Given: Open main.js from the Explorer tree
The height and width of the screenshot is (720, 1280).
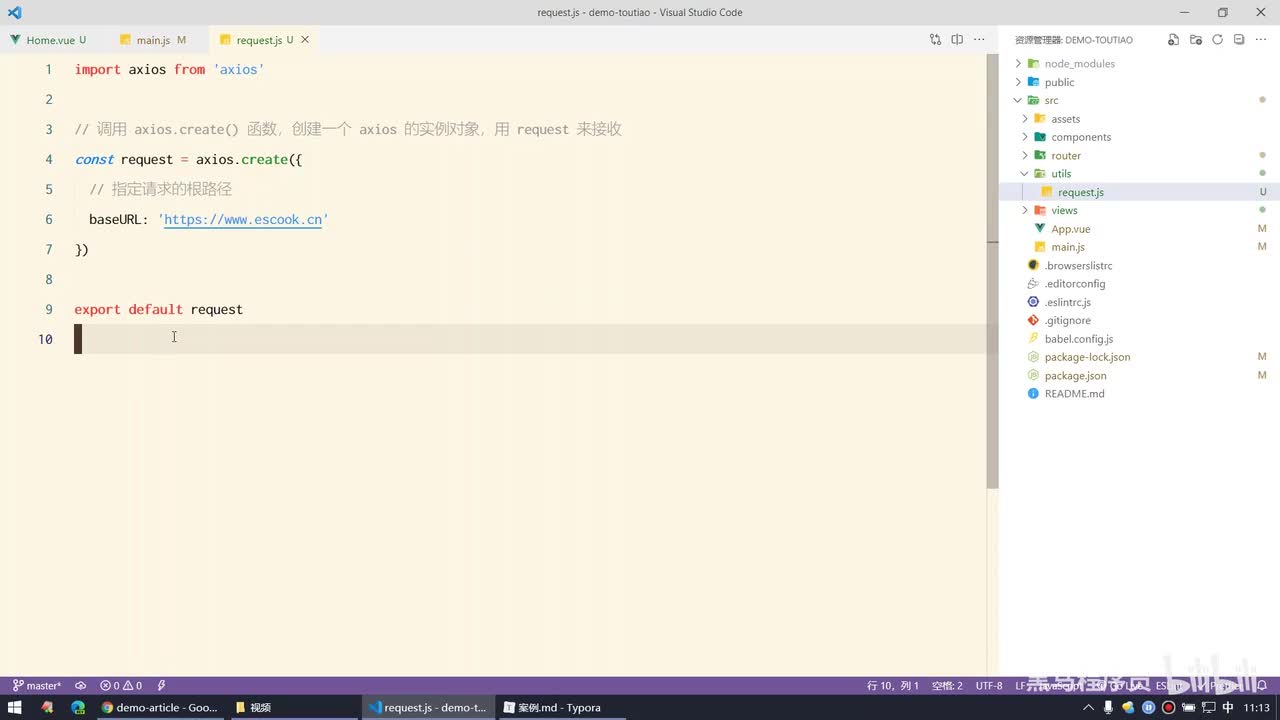Looking at the screenshot, I should pyautogui.click(x=1139, y=247).
